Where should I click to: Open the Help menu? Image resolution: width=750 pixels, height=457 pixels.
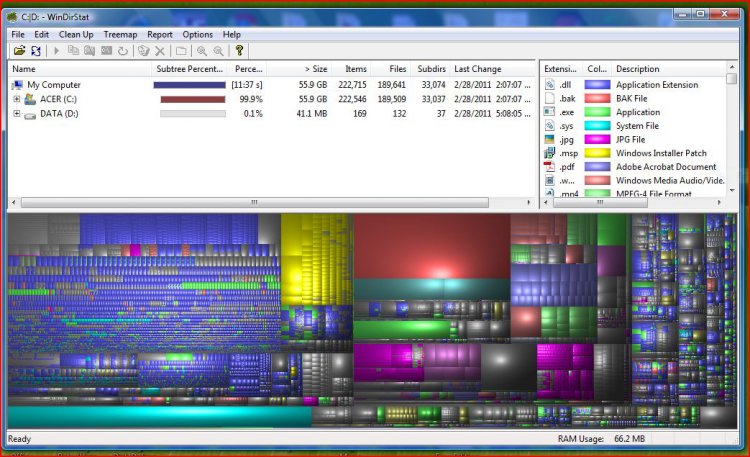(x=232, y=34)
